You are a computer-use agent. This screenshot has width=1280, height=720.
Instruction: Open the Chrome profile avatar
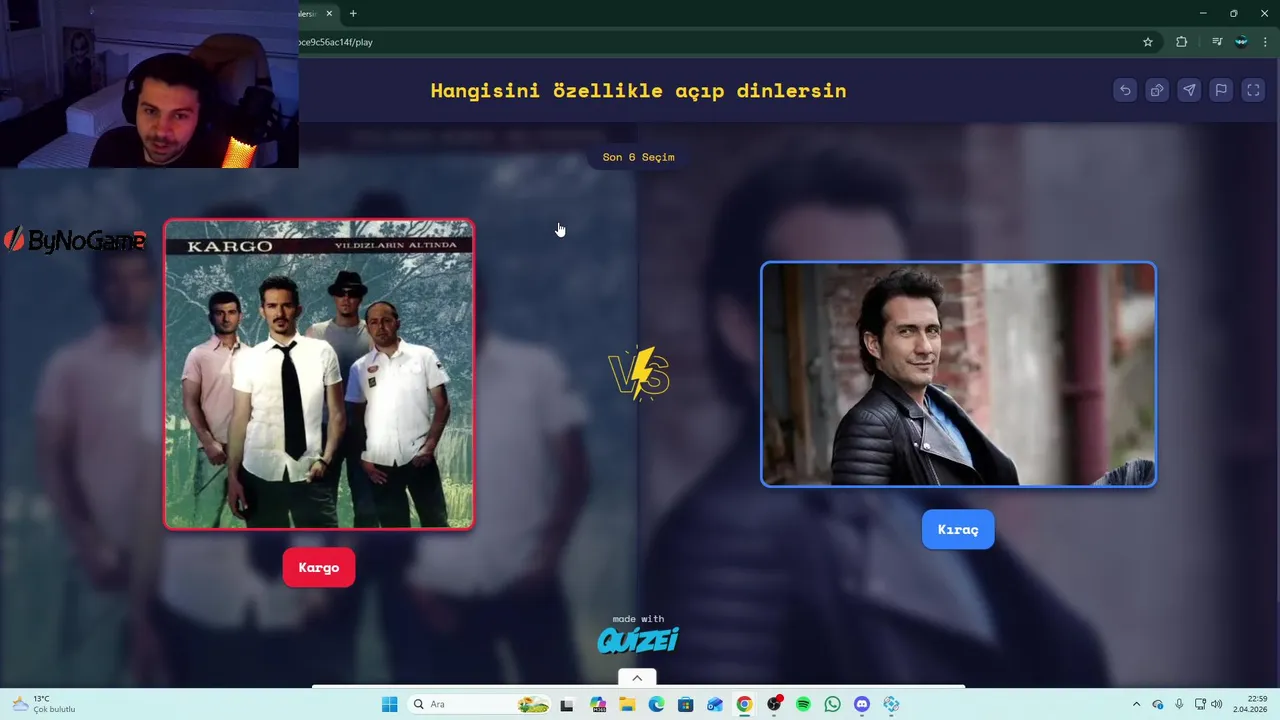click(x=1241, y=42)
